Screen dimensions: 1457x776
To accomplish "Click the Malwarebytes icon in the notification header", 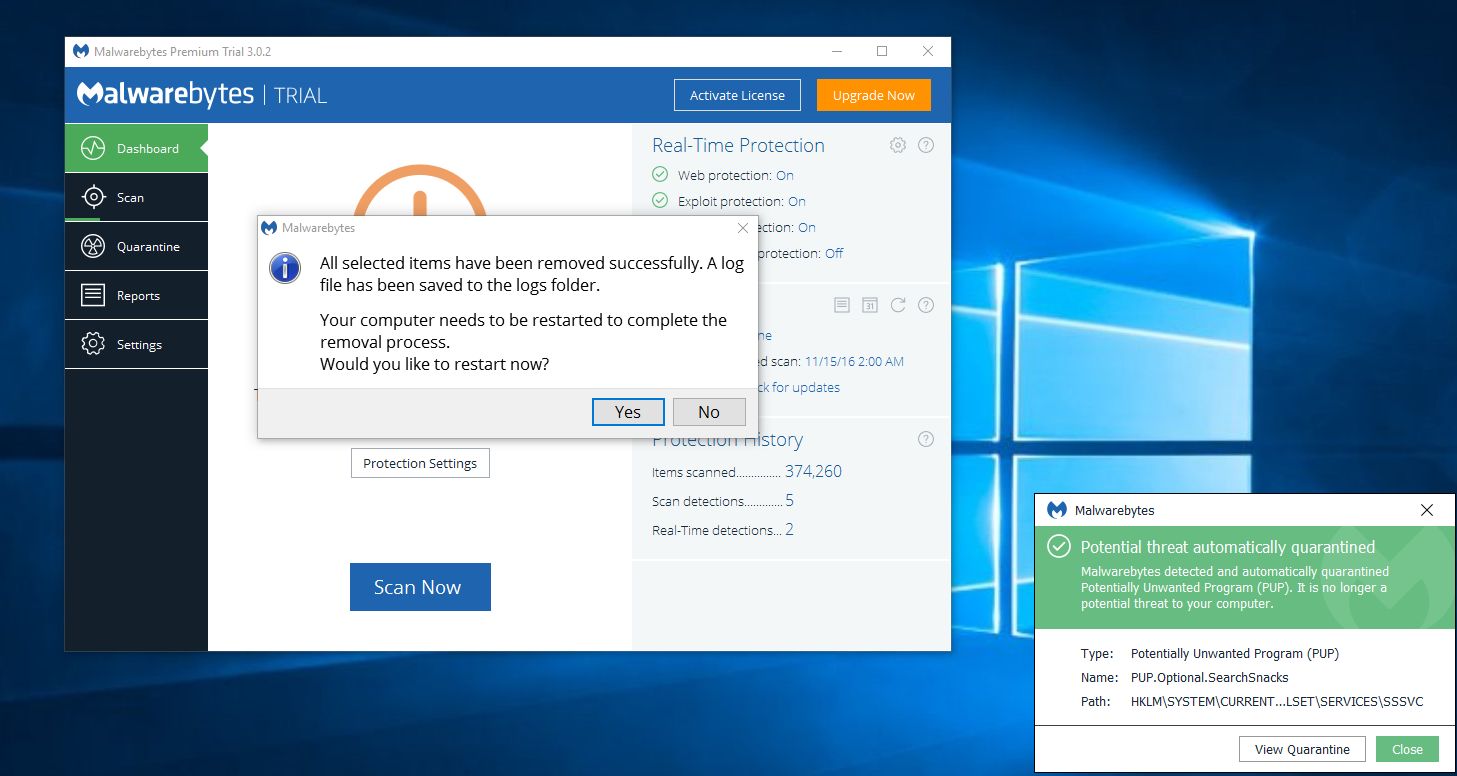I will coord(1057,510).
